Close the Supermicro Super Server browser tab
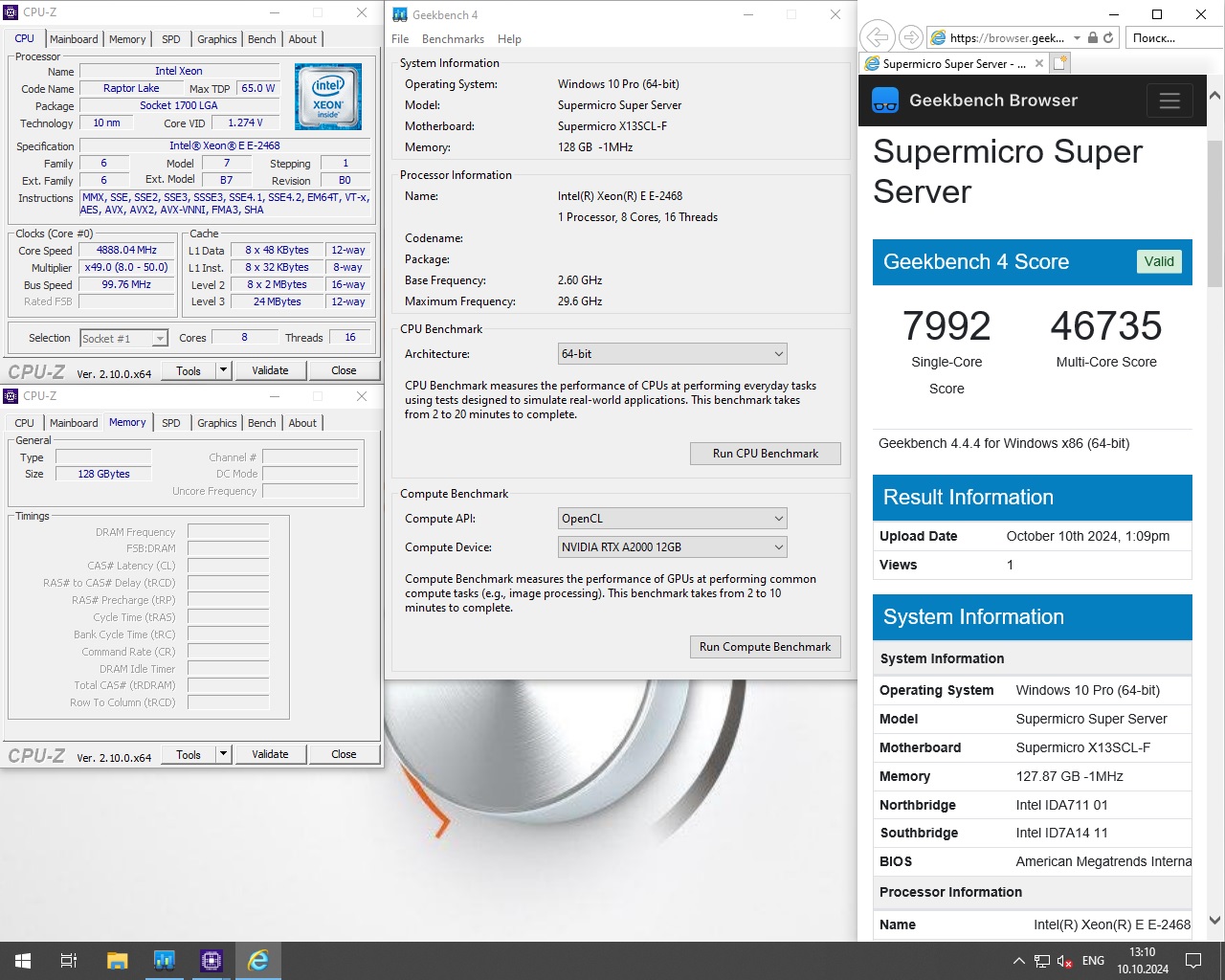Viewport: 1225px width, 980px height. coord(1039,64)
